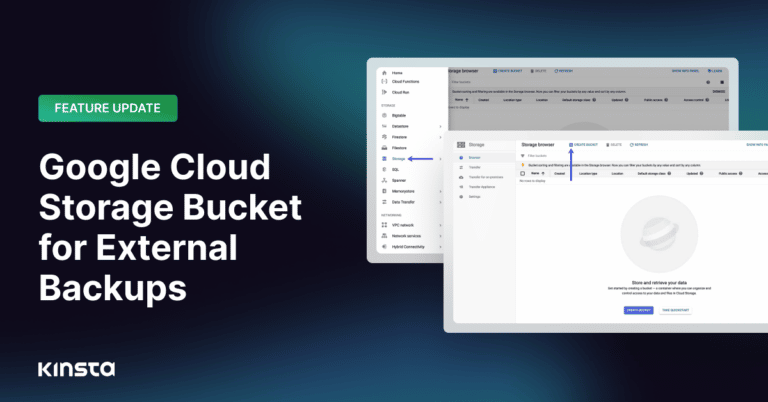This screenshot has height=402, width=768.
Task: Click the lightbulb tip icon in front window
Action: click(x=523, y=166)
